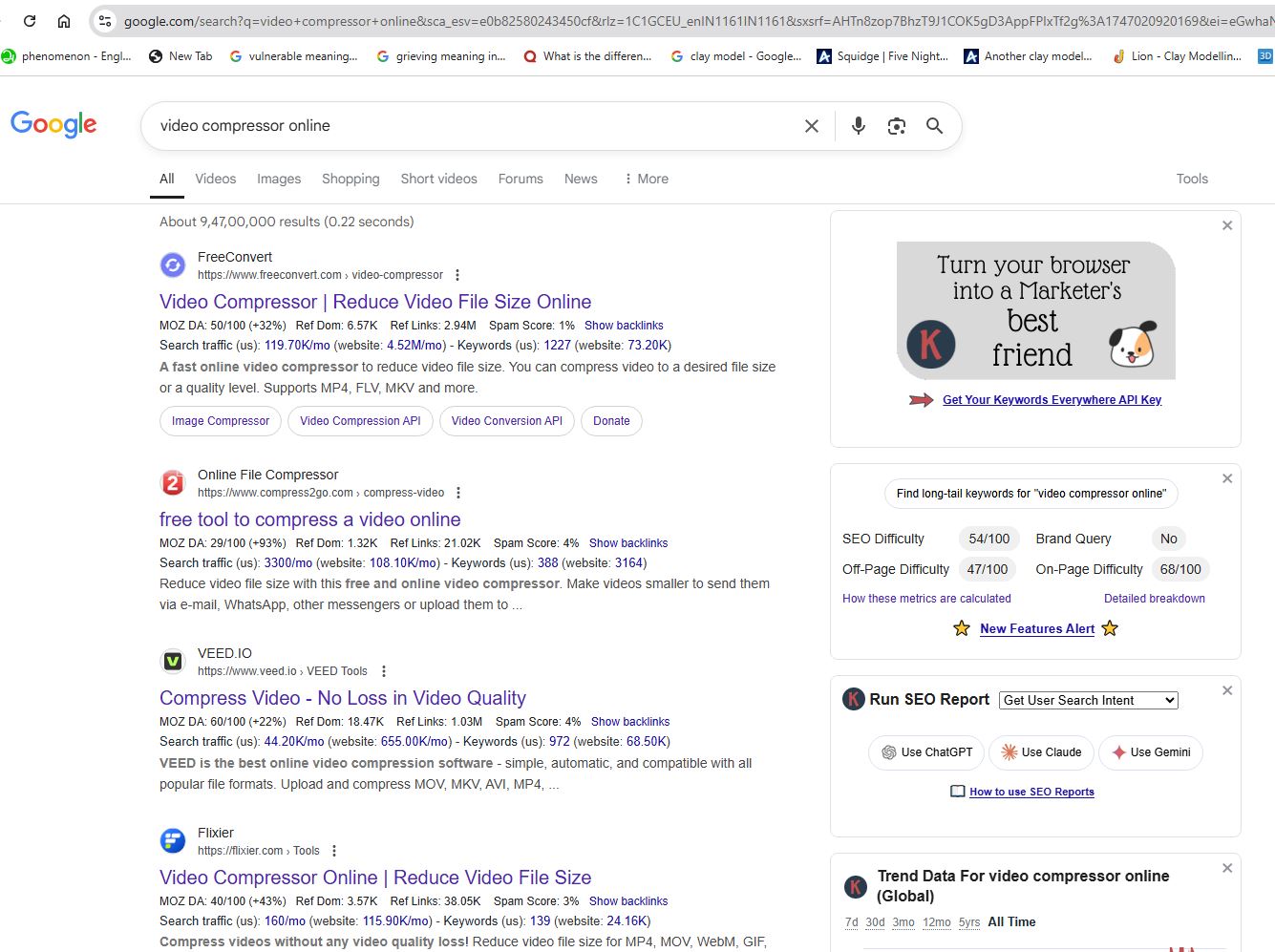Open options dots for Flixier result

pyautogui.click(x=334, y=851)
